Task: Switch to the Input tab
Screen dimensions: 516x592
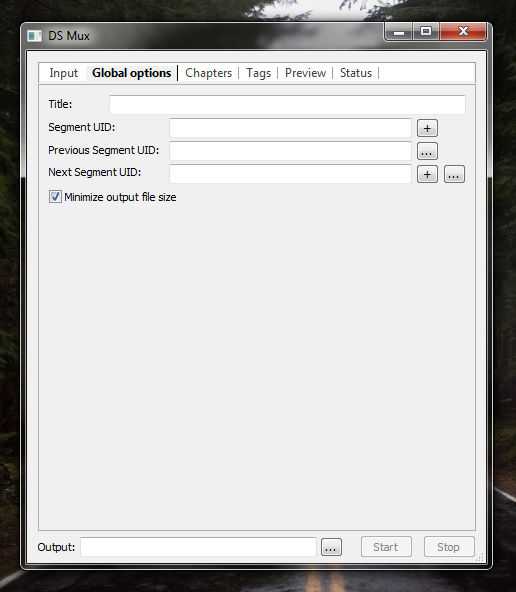Action: [x=63, y=73]
